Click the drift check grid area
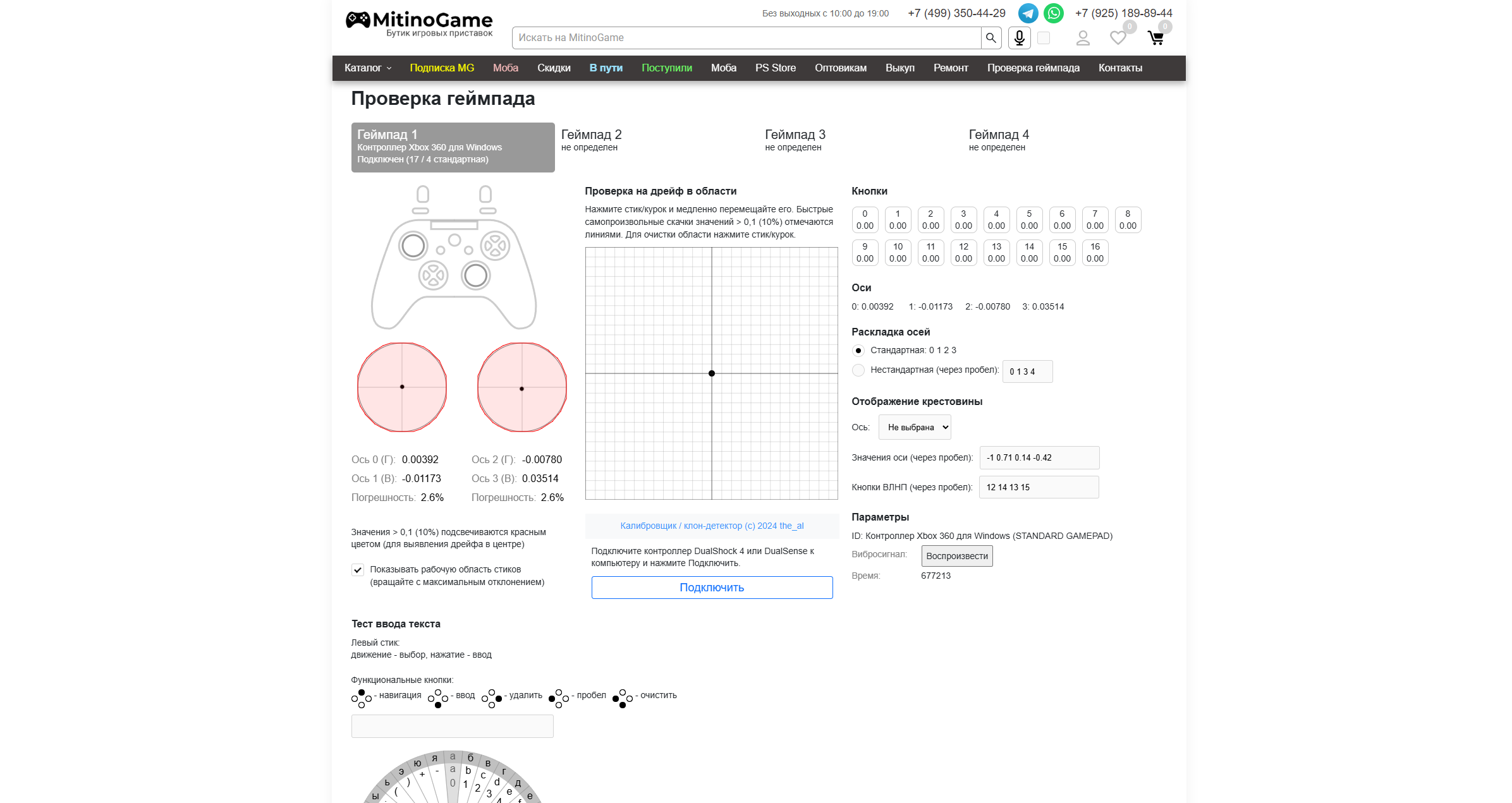Screen dimensions: 1512x803 point(712,373)
